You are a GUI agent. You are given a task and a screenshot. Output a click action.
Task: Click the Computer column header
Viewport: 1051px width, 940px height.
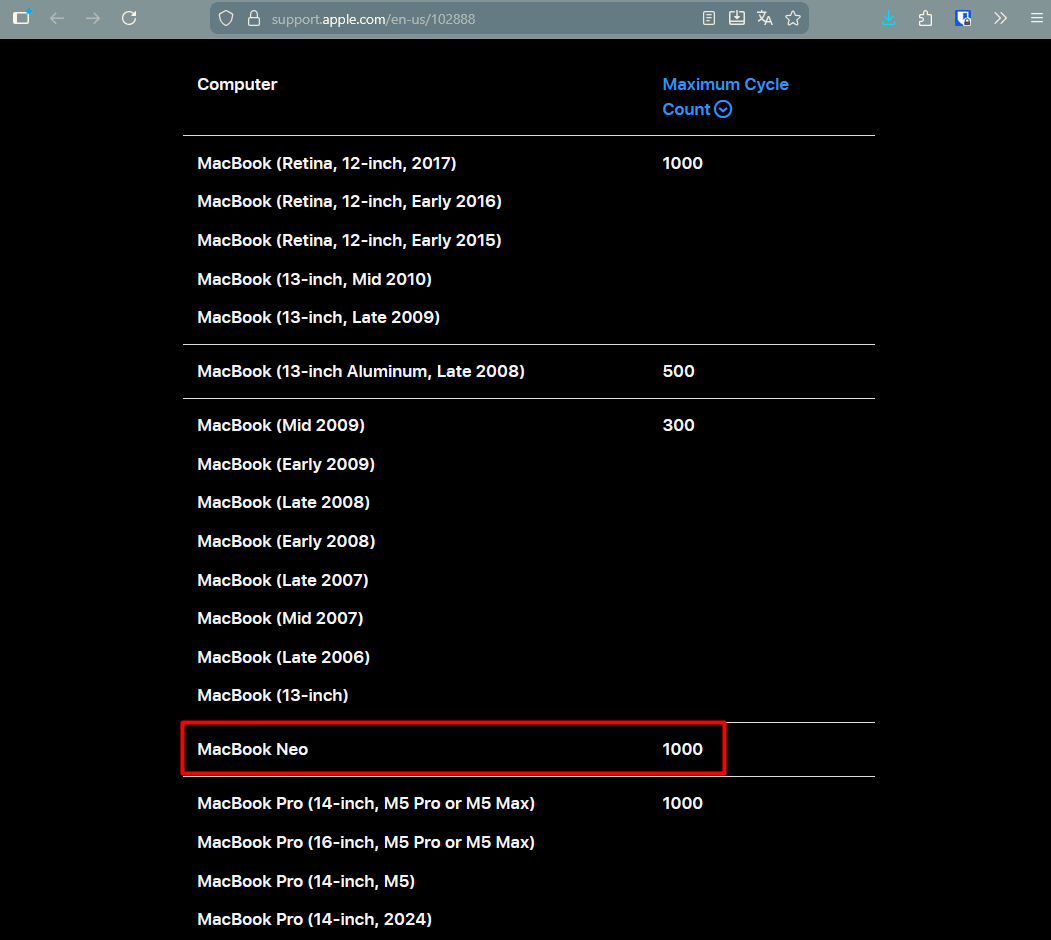click(x=237, y=84)
